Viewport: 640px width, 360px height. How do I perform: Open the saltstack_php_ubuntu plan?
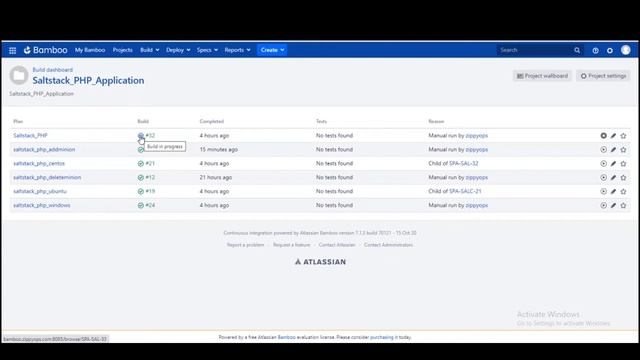(40, 191)
